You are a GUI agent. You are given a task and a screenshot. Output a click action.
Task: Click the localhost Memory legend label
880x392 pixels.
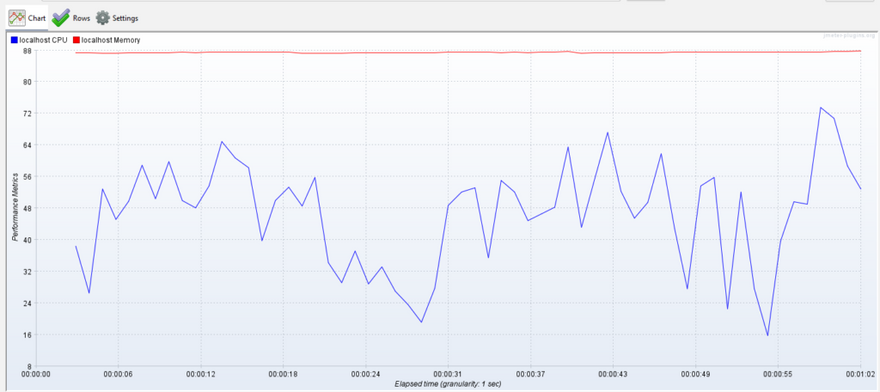(111, 40)
